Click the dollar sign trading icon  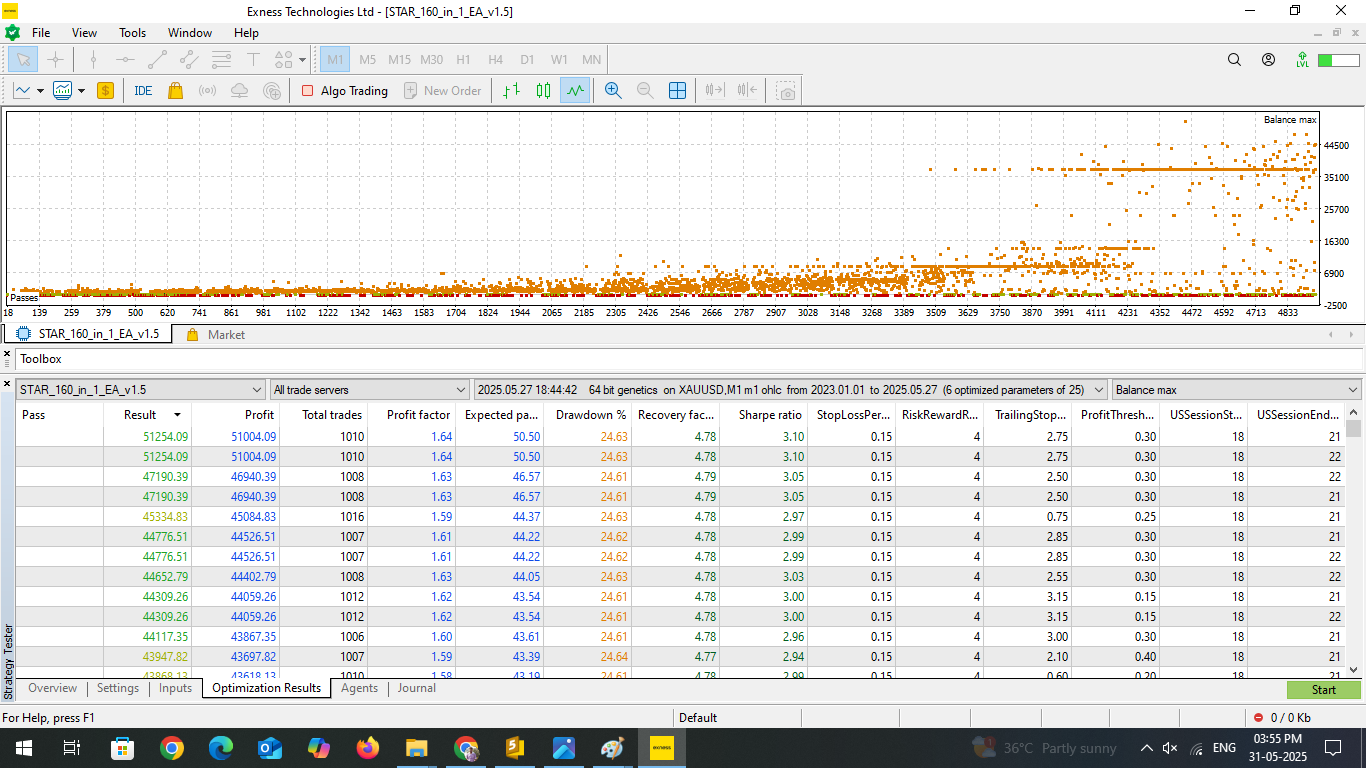click(105, 91)
